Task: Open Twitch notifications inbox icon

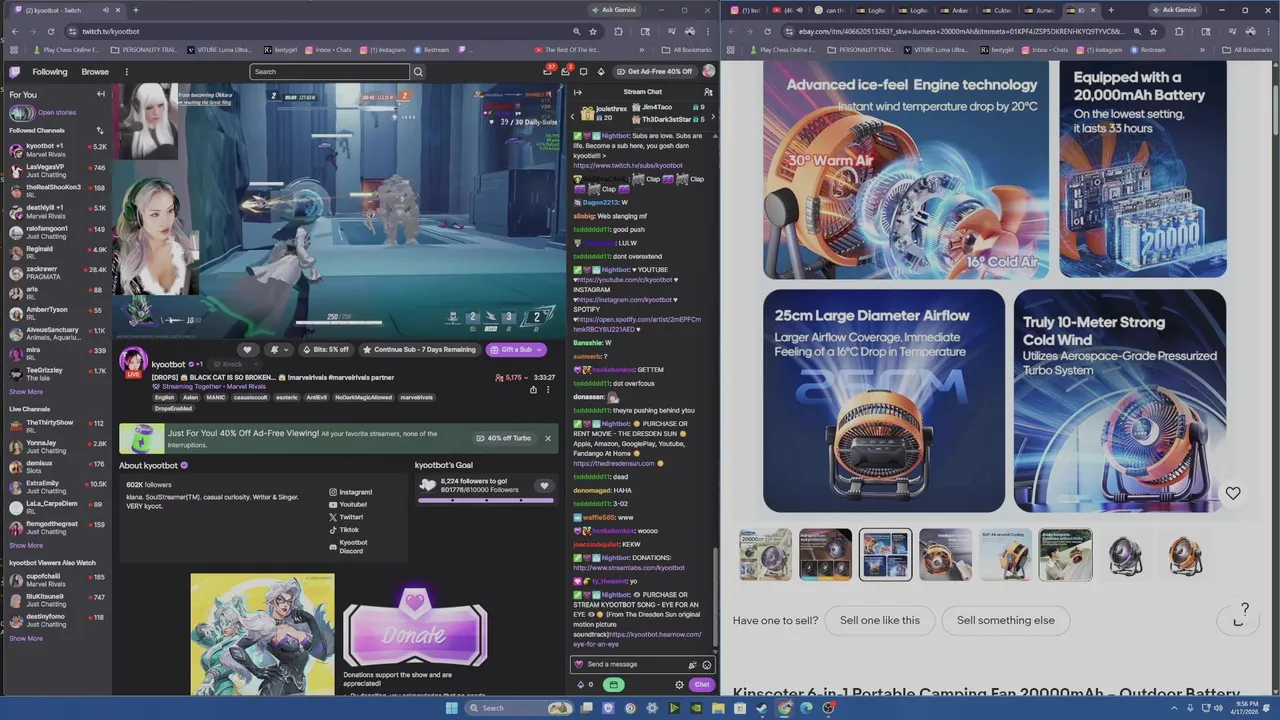Action: tap(548, 72)
